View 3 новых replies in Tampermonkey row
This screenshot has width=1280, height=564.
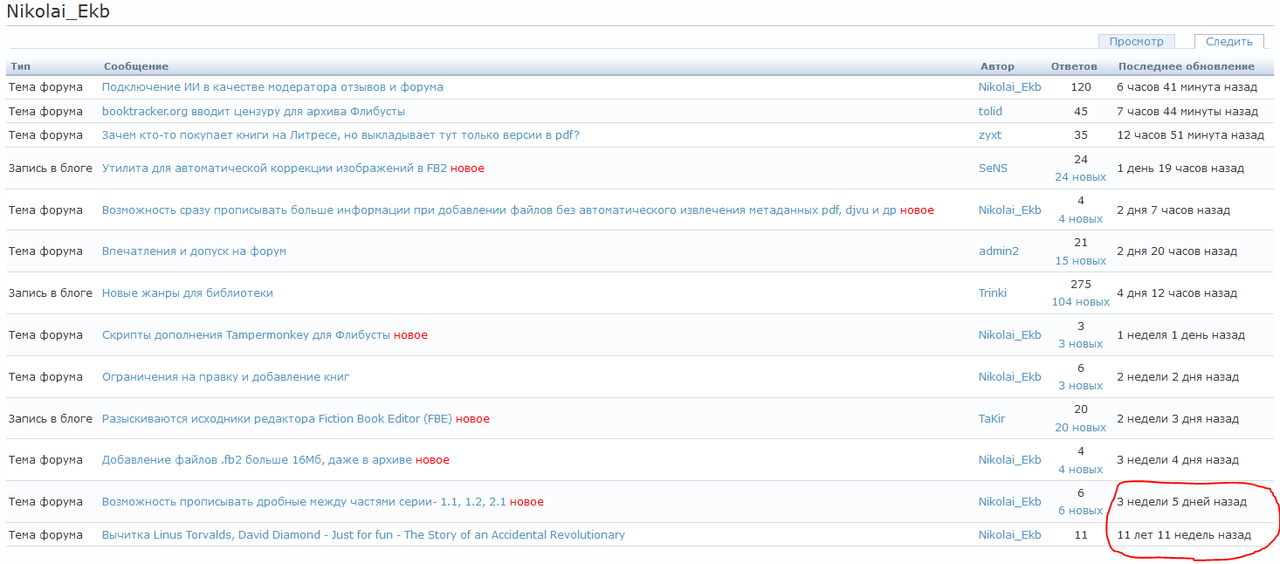(1080, 344)
